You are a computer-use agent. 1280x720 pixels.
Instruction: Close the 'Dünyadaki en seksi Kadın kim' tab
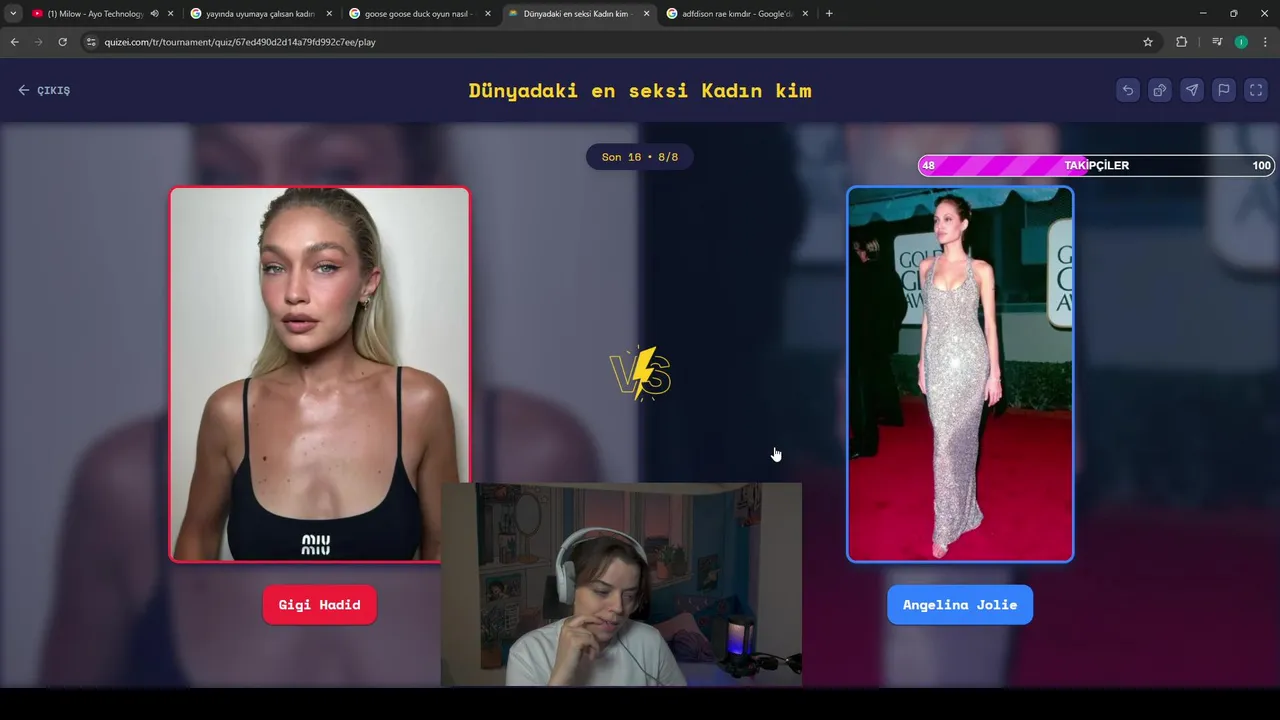[x=646, y=14]
